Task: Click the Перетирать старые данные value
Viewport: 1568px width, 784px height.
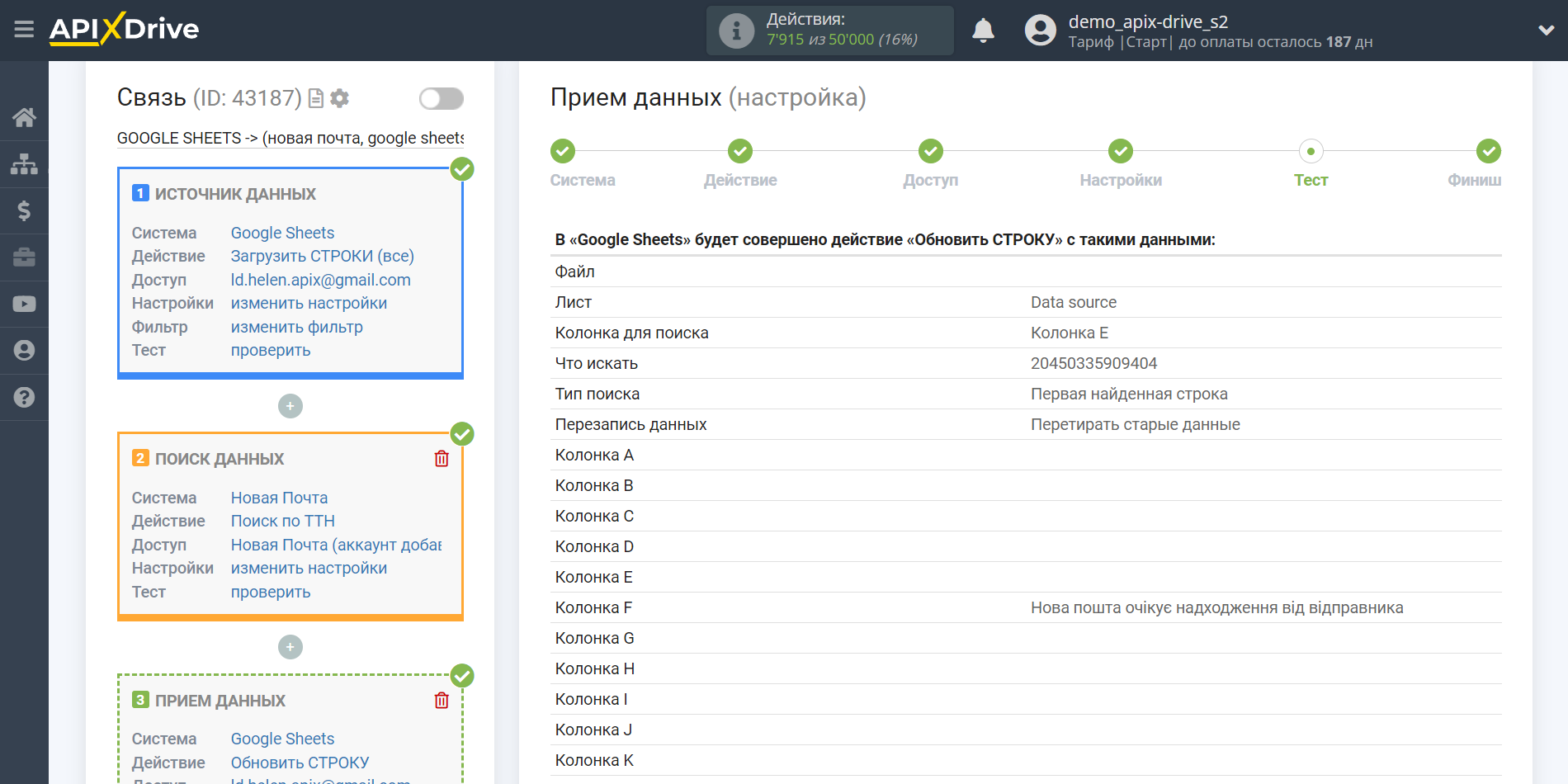Action: (1135, 424)
